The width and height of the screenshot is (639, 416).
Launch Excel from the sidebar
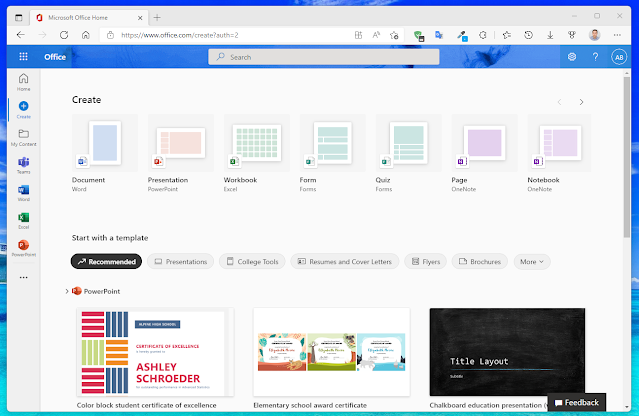coord(24,221)
